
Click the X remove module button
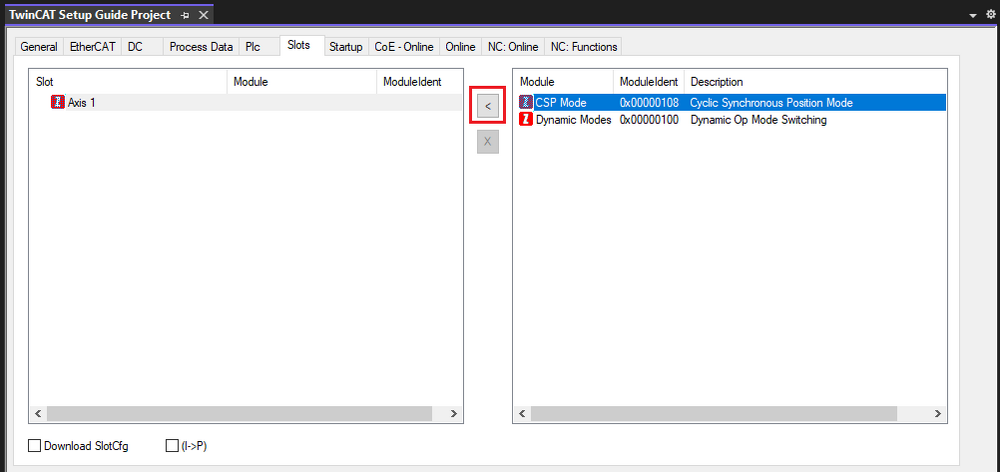point(488,142)
